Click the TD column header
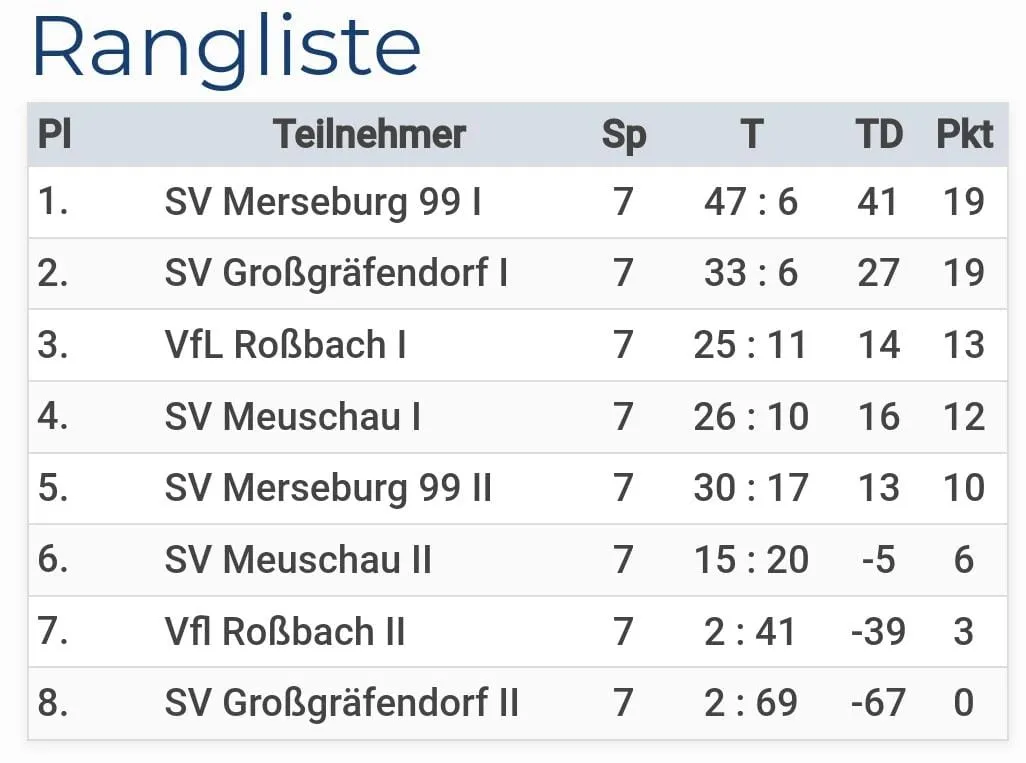Viewport: 1026px width, 763px height. [879, 134]
